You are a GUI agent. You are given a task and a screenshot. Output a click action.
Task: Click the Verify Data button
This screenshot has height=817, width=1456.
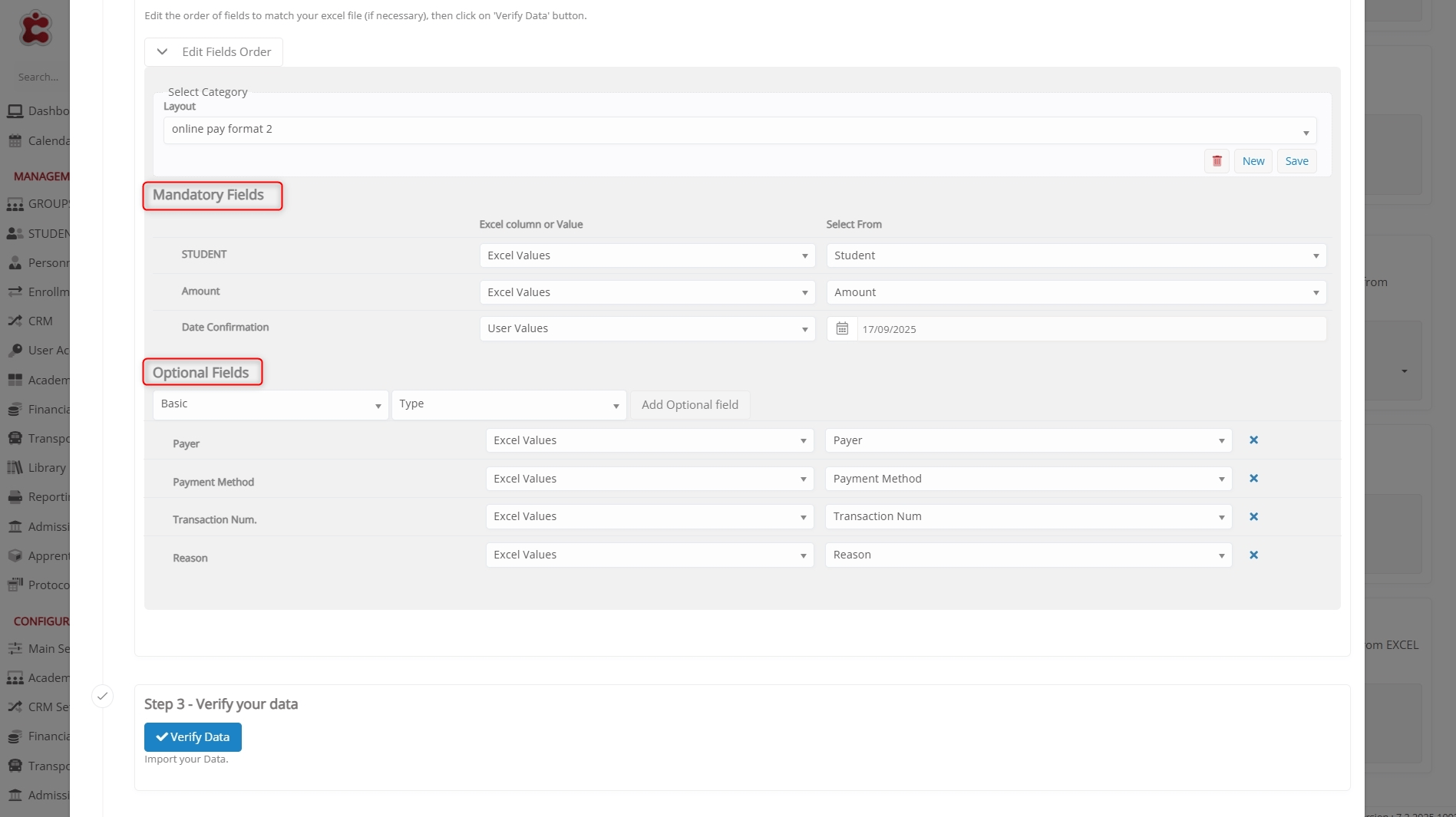(193, 737)
